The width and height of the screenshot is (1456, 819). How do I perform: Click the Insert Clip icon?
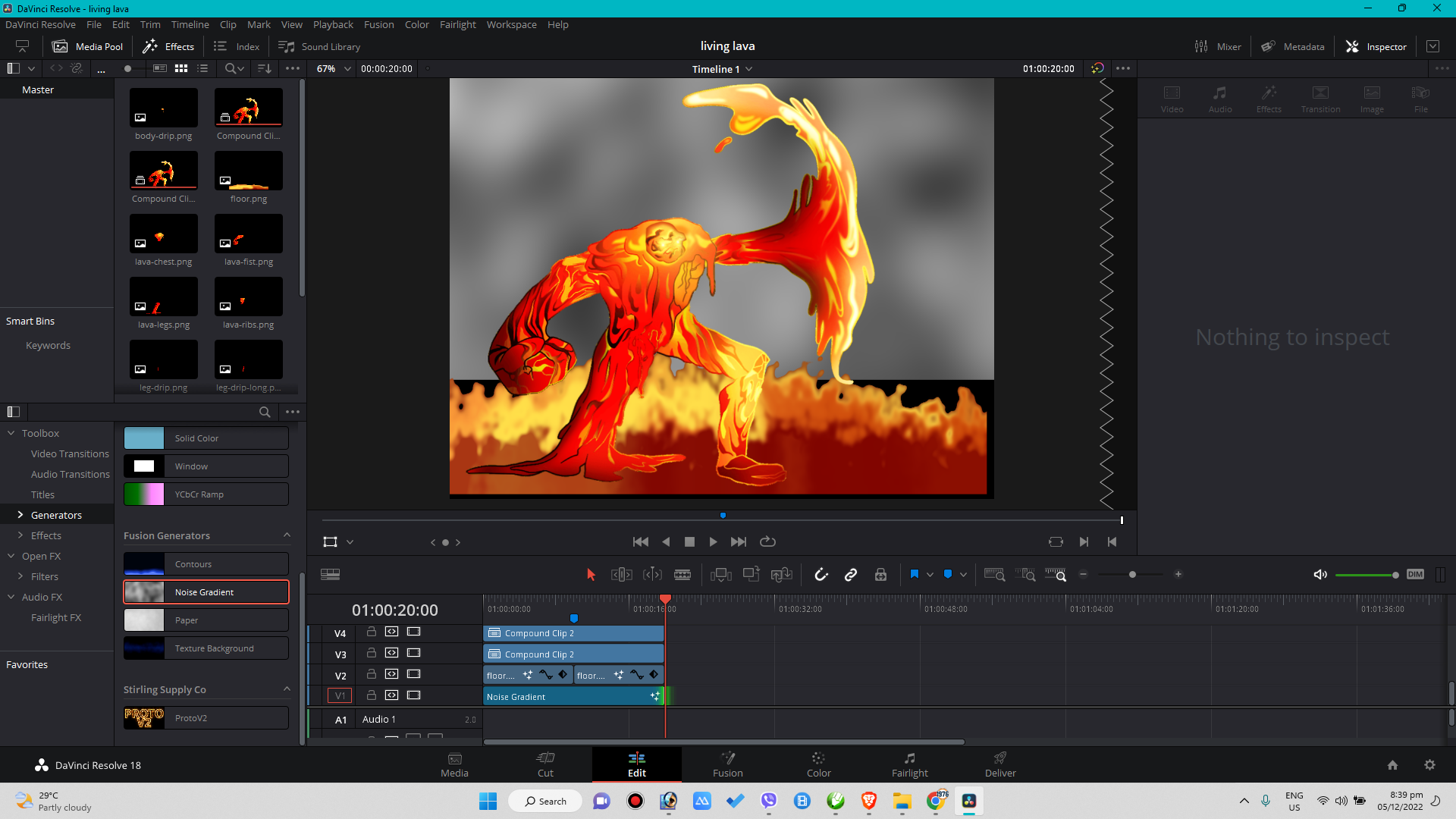pyautogui.click(x=721, y=575)
